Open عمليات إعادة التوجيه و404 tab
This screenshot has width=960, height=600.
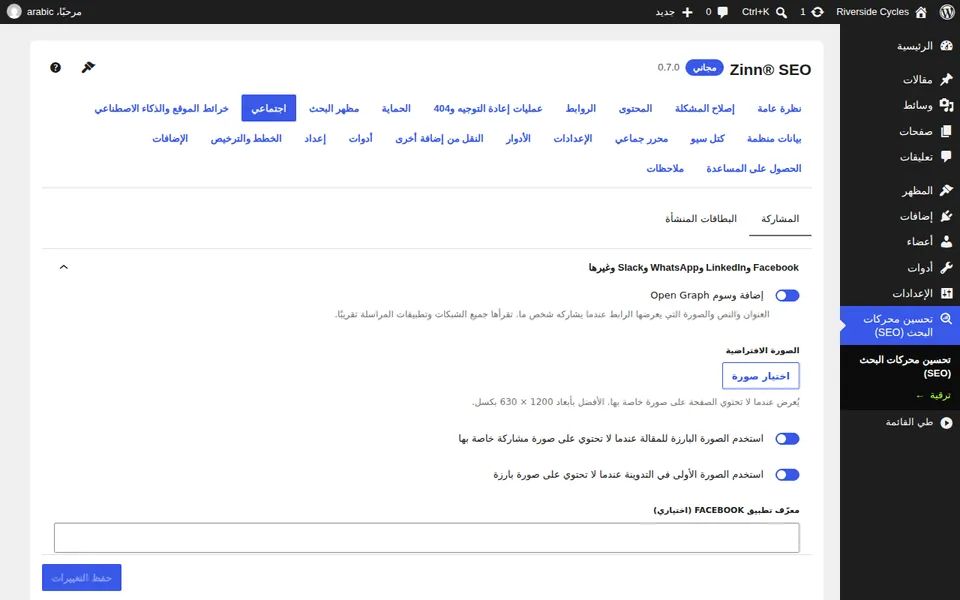488,108
